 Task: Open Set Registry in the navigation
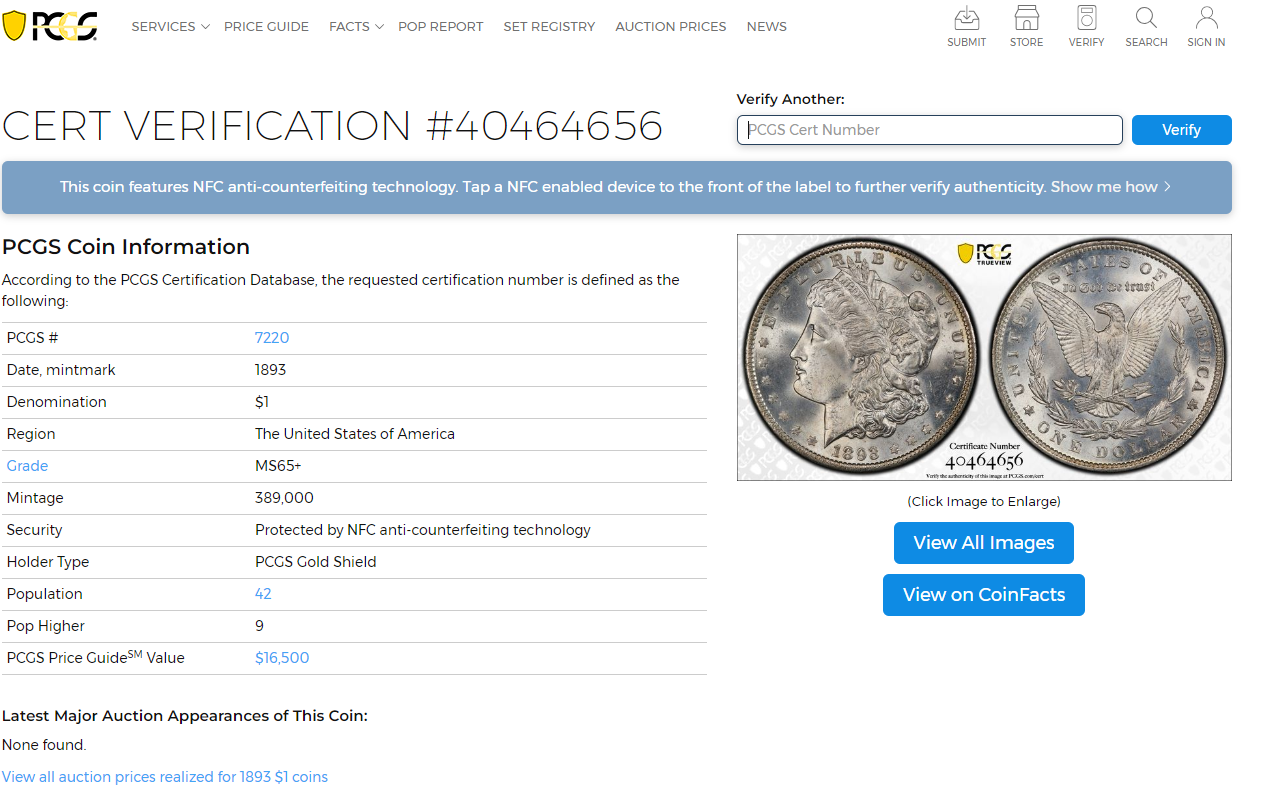[549, 27]
